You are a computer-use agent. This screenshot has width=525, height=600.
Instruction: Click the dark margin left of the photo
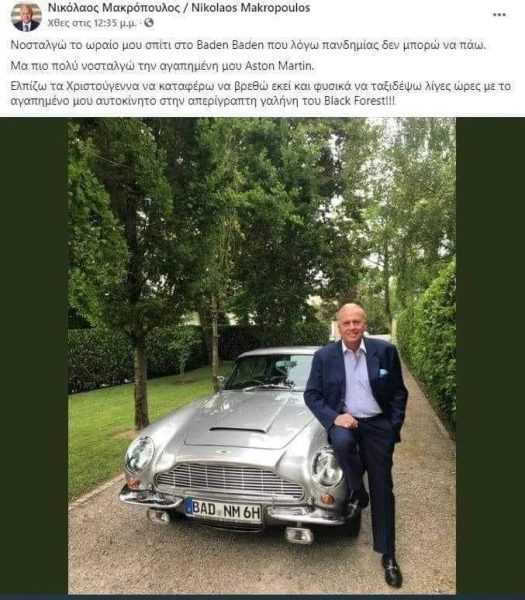coord(34,356)
